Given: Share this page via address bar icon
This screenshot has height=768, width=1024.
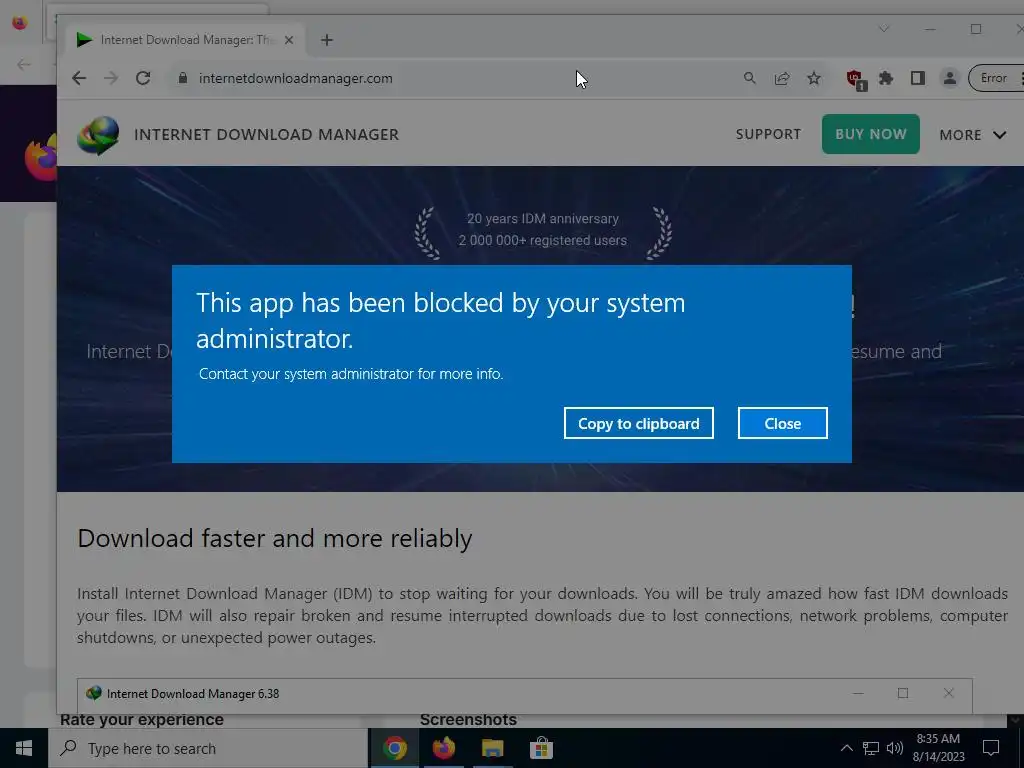Looking at the screenshot, I should pos(782,78).
